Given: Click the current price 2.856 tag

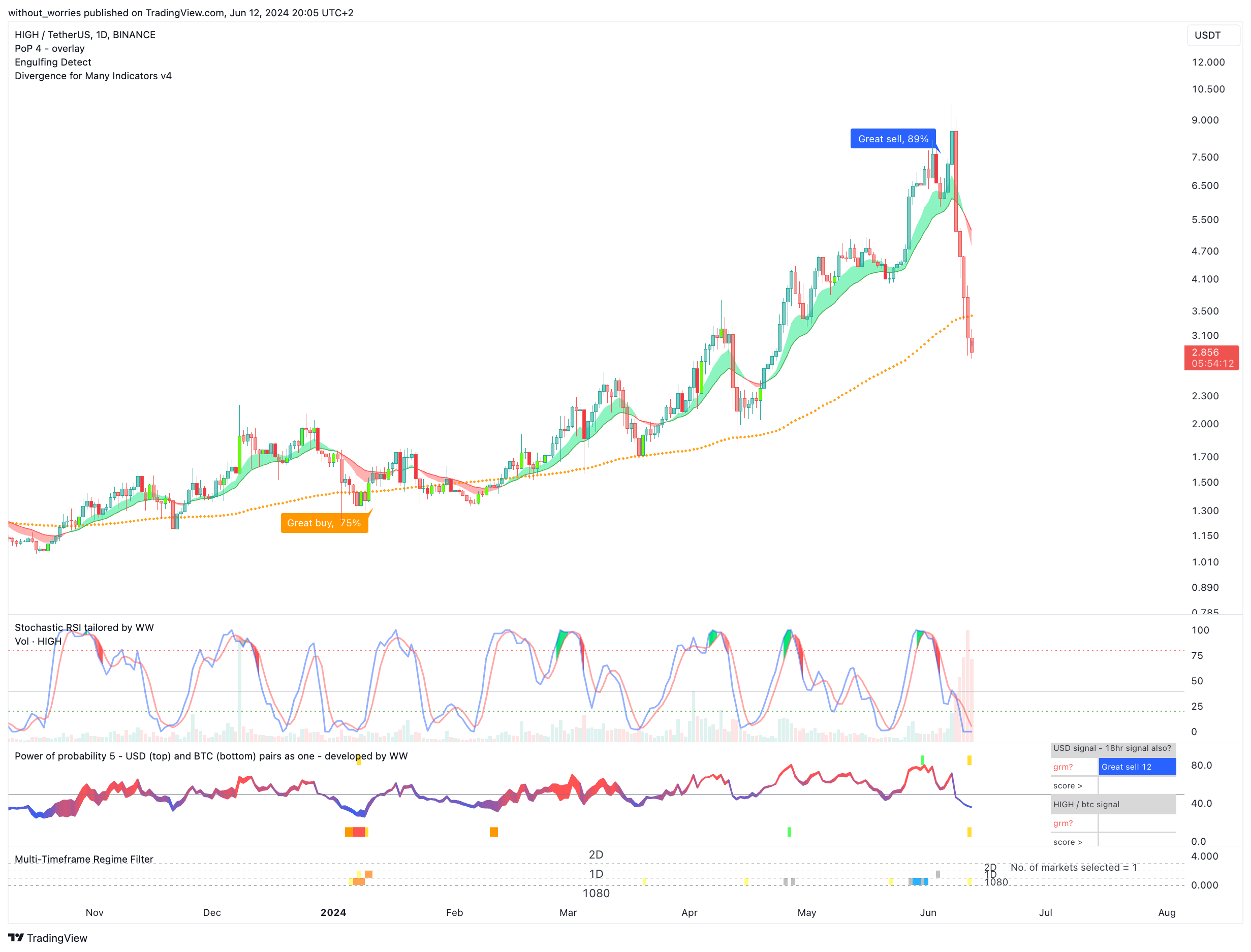Looking at the screenshot, I should pos(1211,358).
